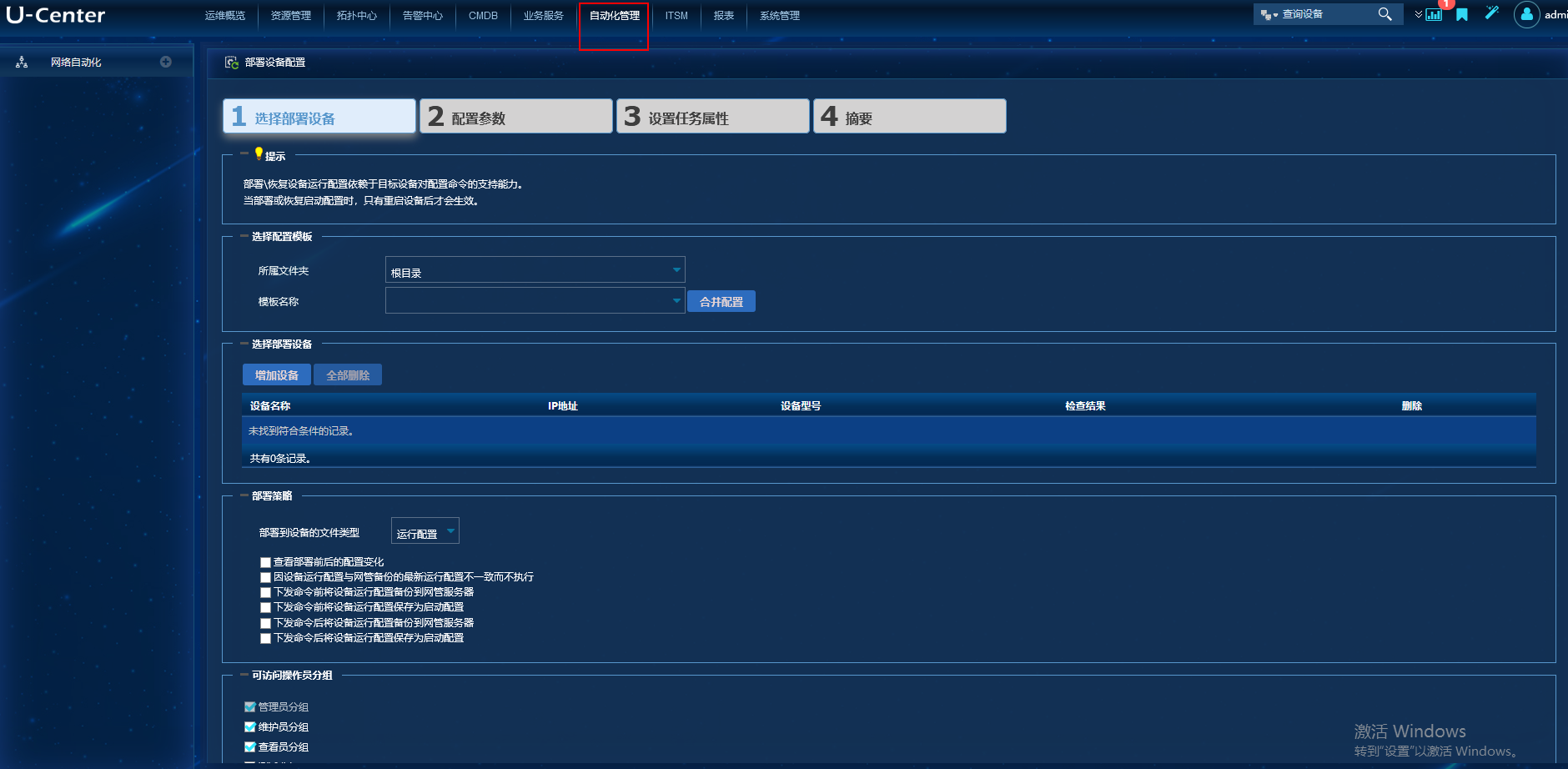Uncheck the 维护员分组 checkbox
The image size is (1568, 769).
pyautogui.click(x=250, y=726)
